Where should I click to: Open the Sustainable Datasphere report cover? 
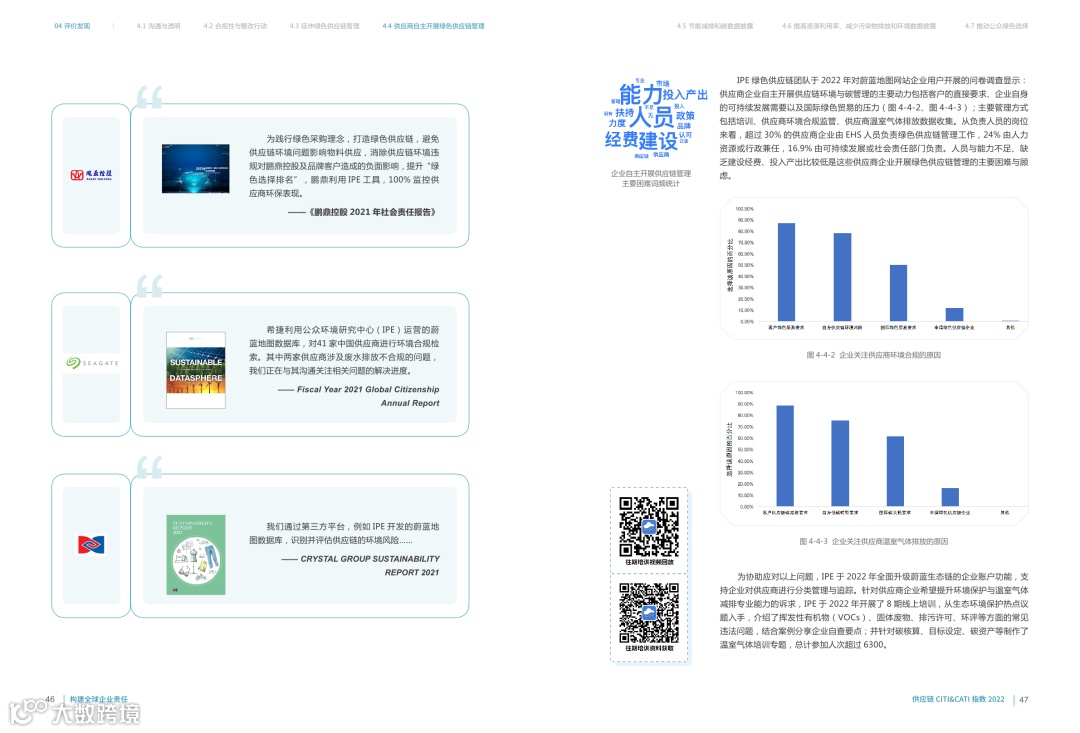click(196, 370)
